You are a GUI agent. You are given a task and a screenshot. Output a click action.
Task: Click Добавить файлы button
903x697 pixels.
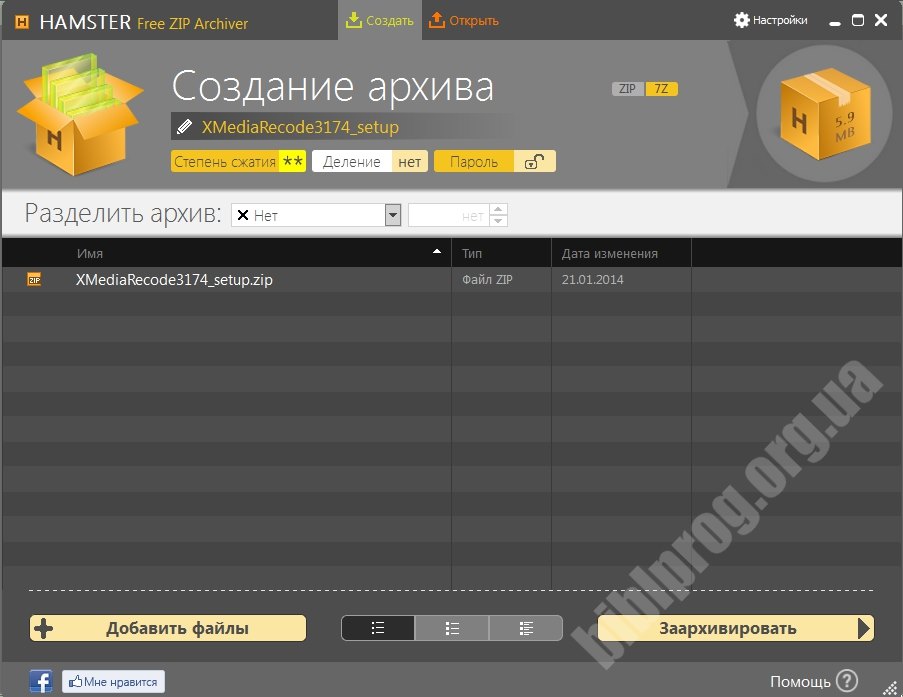pos(168,628)
